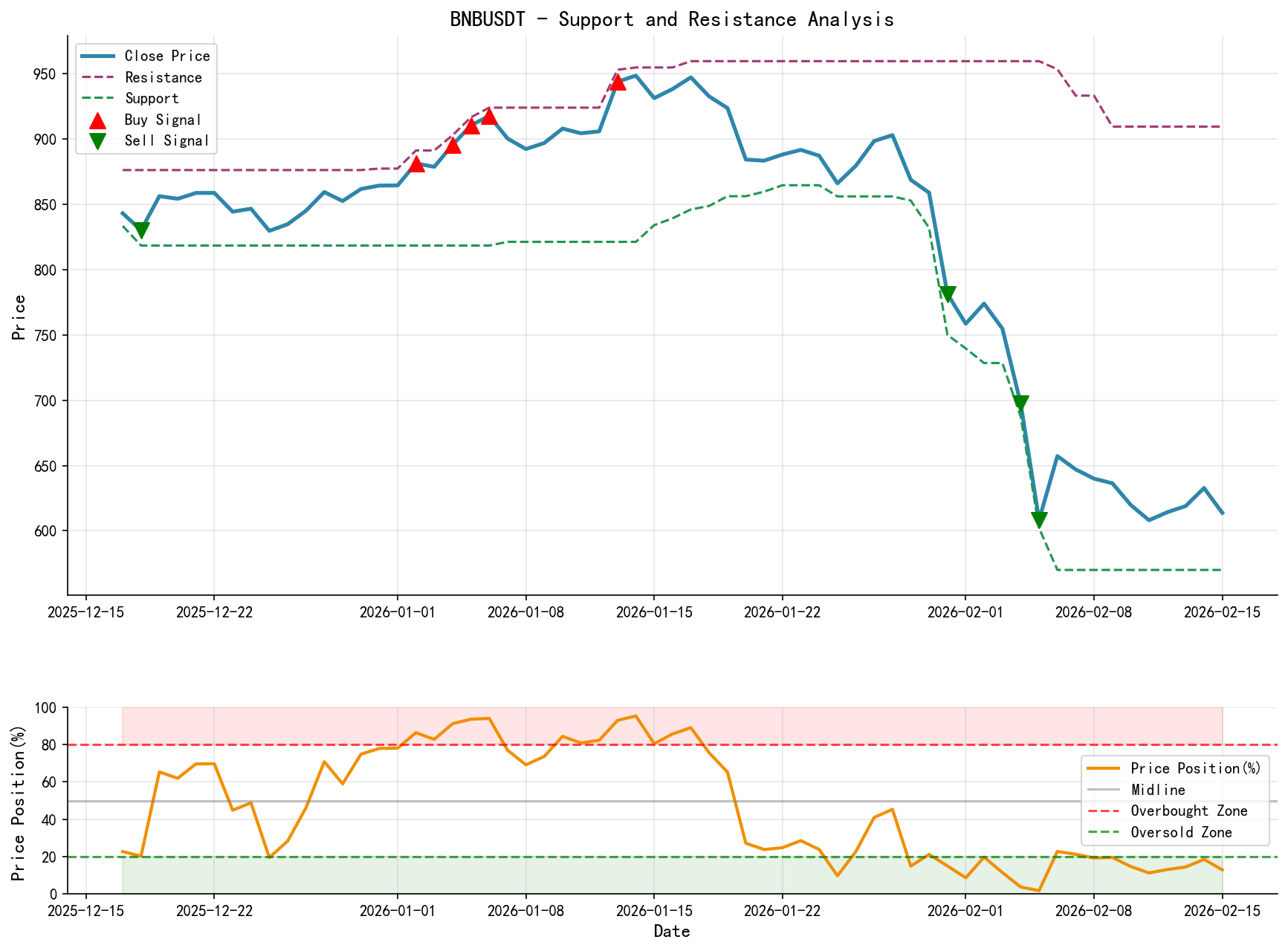Click the sell signal arrow near price 783

[949, 294]
